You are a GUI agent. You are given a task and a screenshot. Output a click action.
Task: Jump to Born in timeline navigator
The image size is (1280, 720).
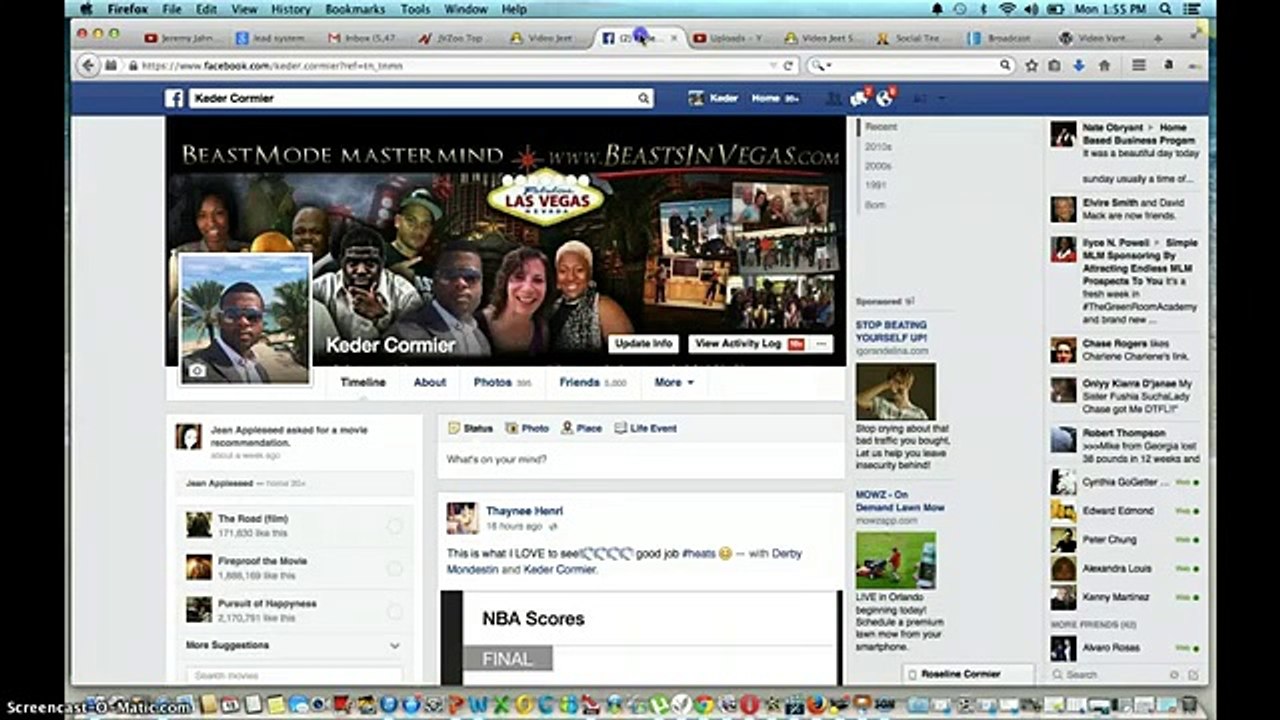(x=875, y=205)
